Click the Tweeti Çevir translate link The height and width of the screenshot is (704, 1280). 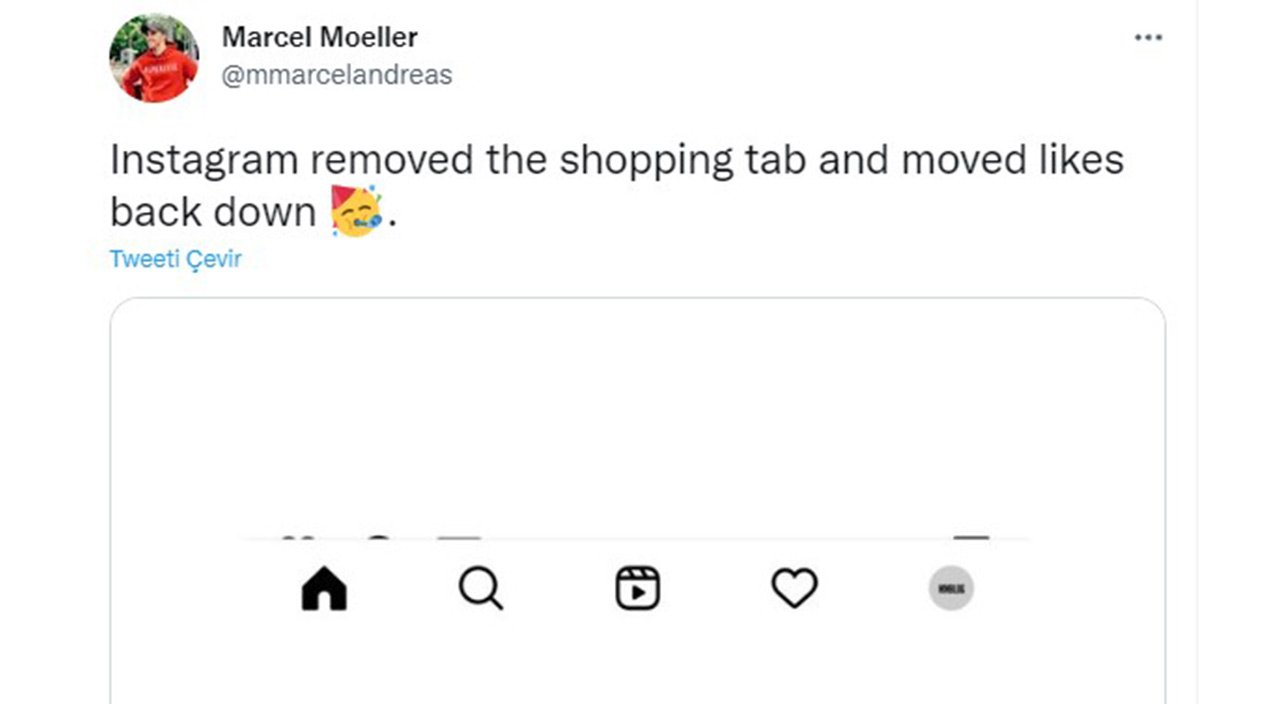click(176, 259)
